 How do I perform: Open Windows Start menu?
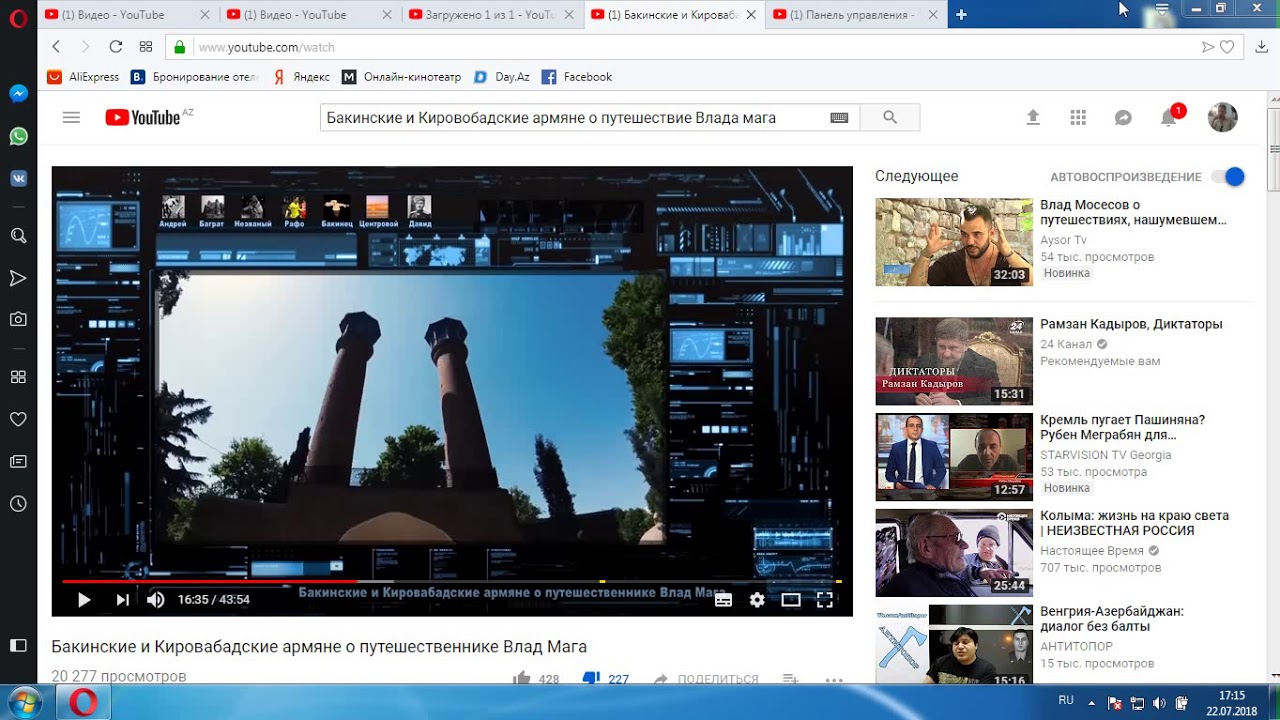[x=23, y=702]
